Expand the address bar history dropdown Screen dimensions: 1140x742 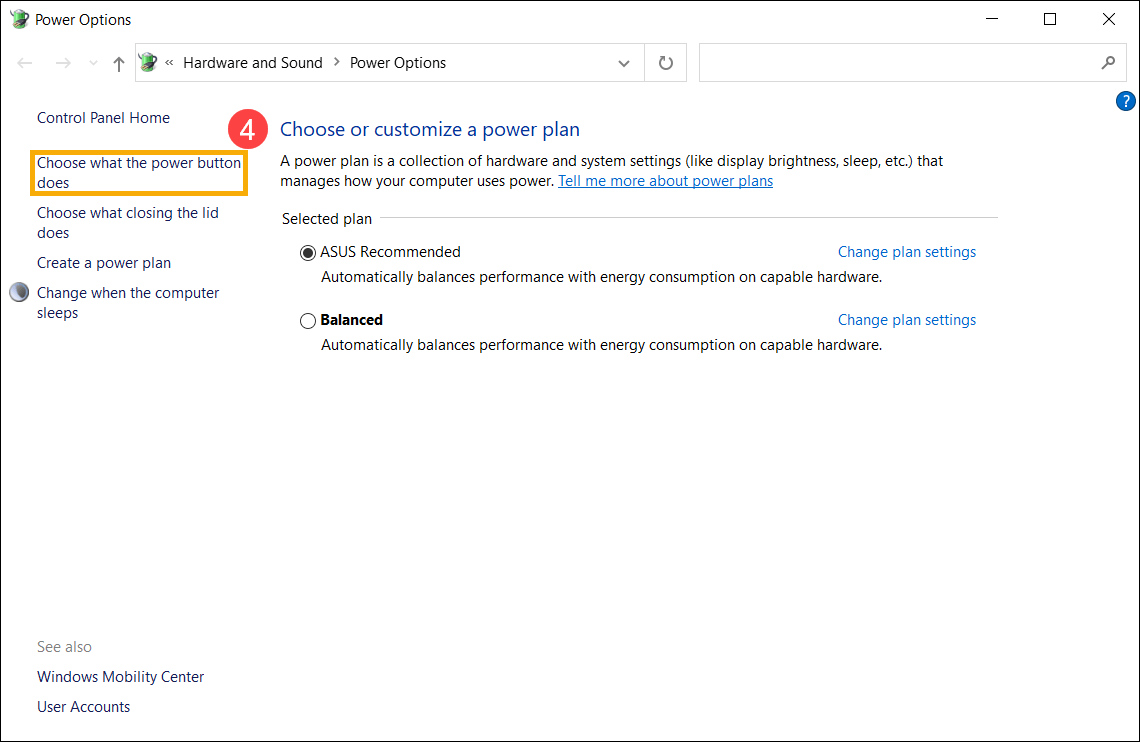tap(624, 63)
